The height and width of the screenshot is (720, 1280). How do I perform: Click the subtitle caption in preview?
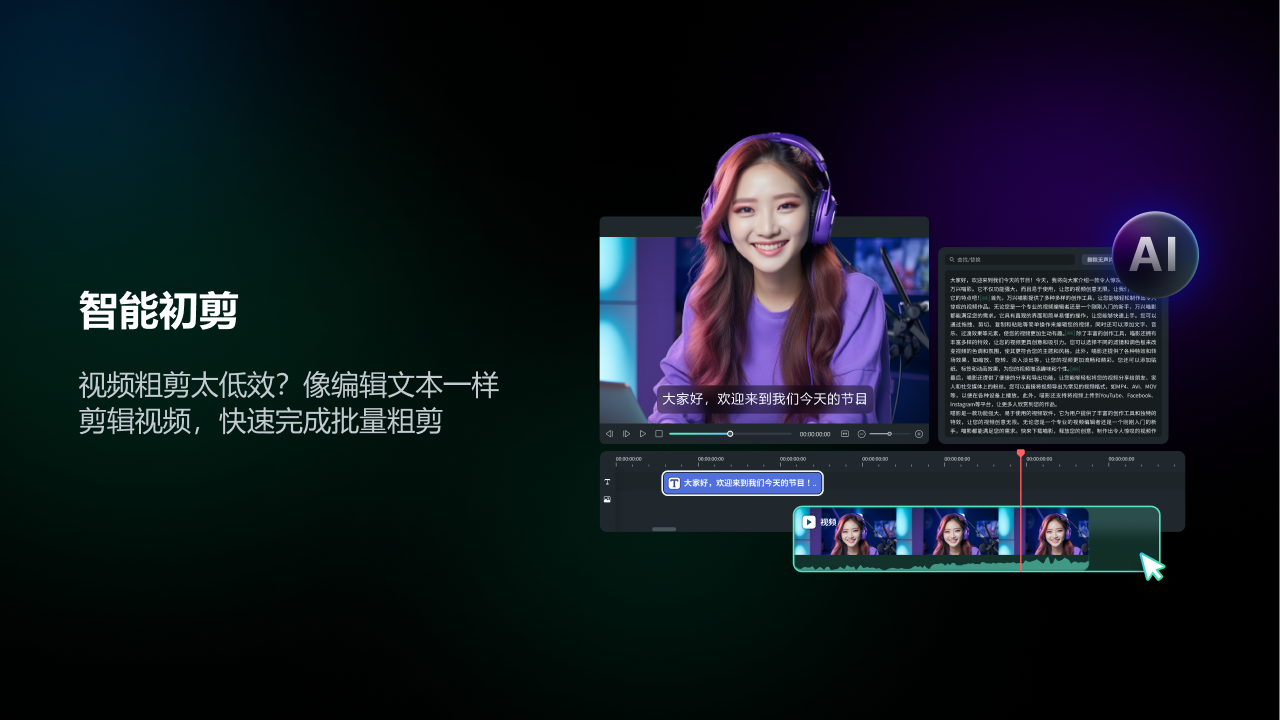click(765, 399)
